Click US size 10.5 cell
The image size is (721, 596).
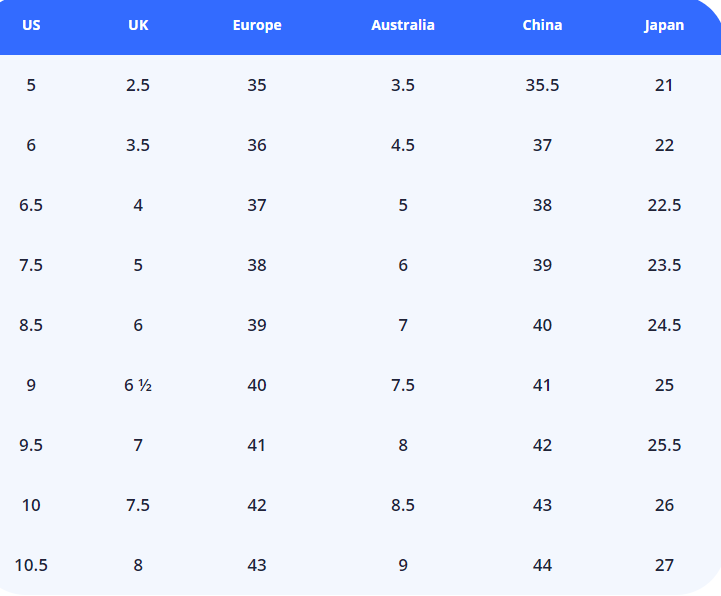point(31,565)
